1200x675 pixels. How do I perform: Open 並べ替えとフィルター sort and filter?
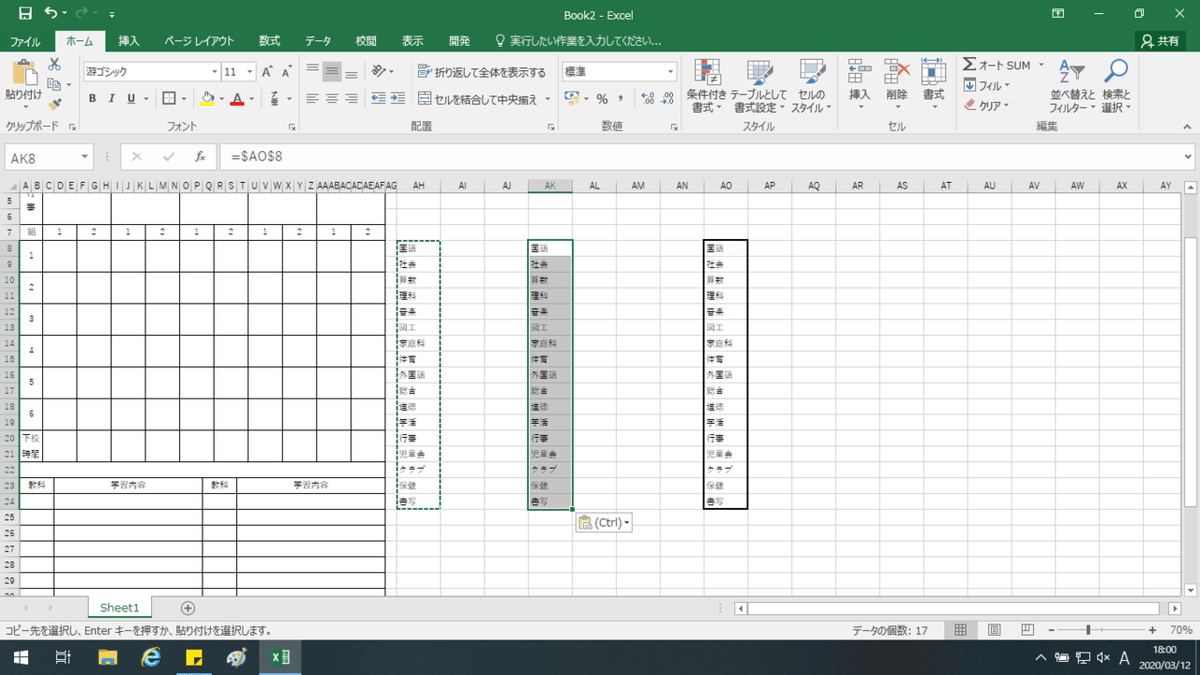(x=1073, y=85)
